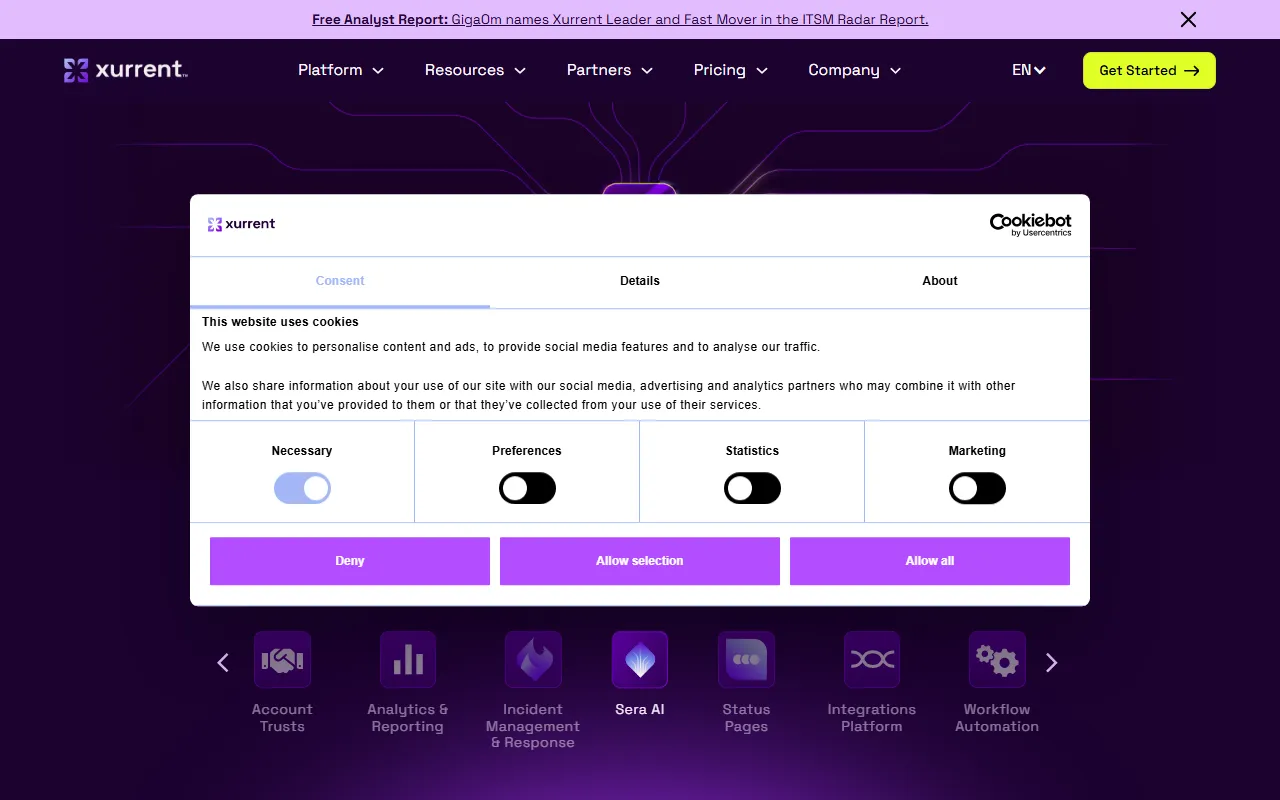Select the Analytics & Reporting bar chart icon
The image size is (1280, 800).
click(408, 660)
